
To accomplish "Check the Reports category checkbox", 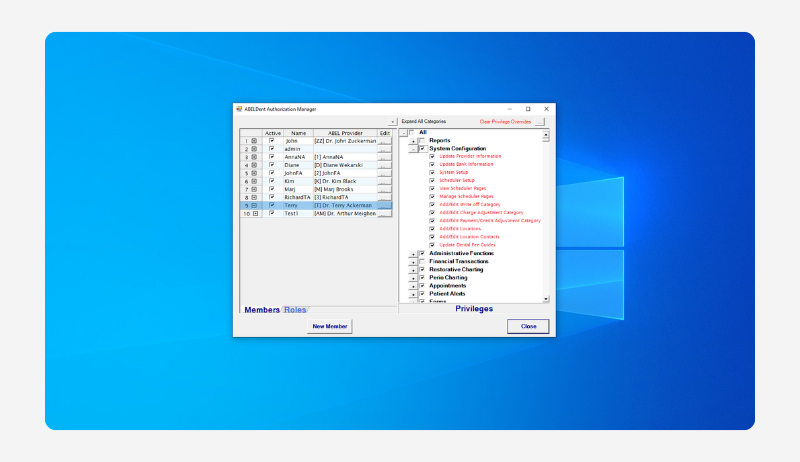I will coord(422,141).
